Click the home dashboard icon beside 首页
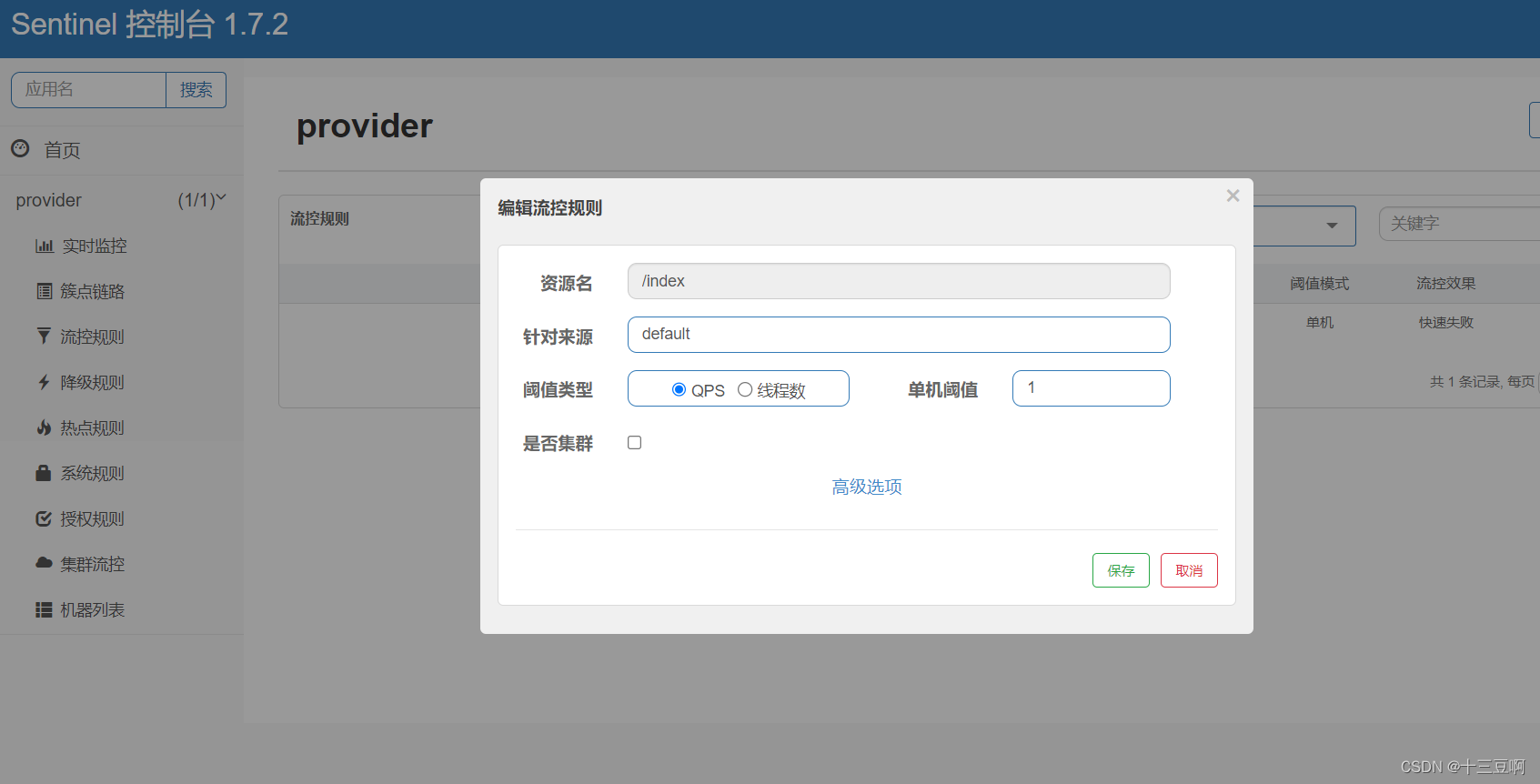This screenshot has height=784, width=1540. click(20, 148)
